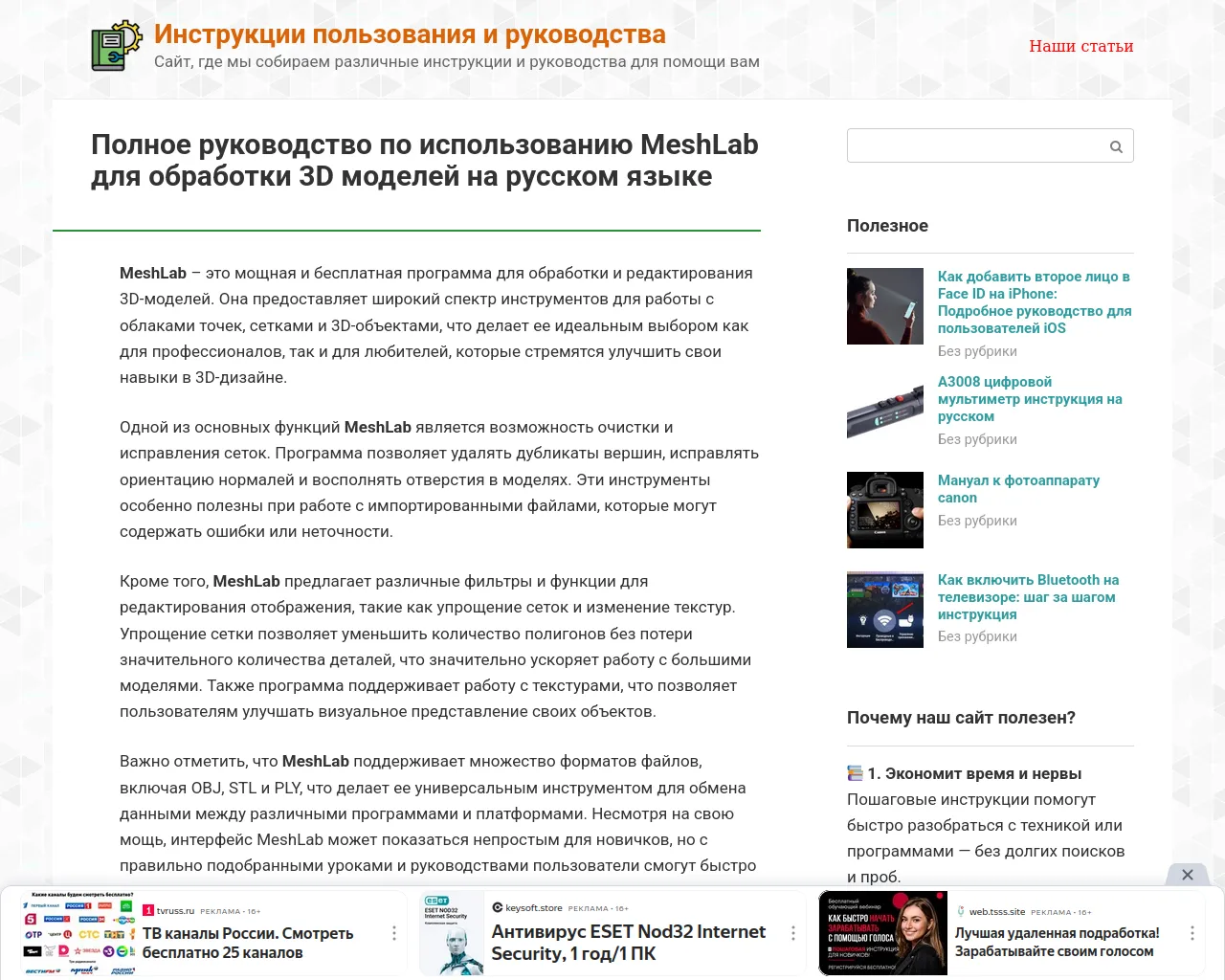
Task: Click Canon camera article thumbnail
Action: tap(885, 510)
